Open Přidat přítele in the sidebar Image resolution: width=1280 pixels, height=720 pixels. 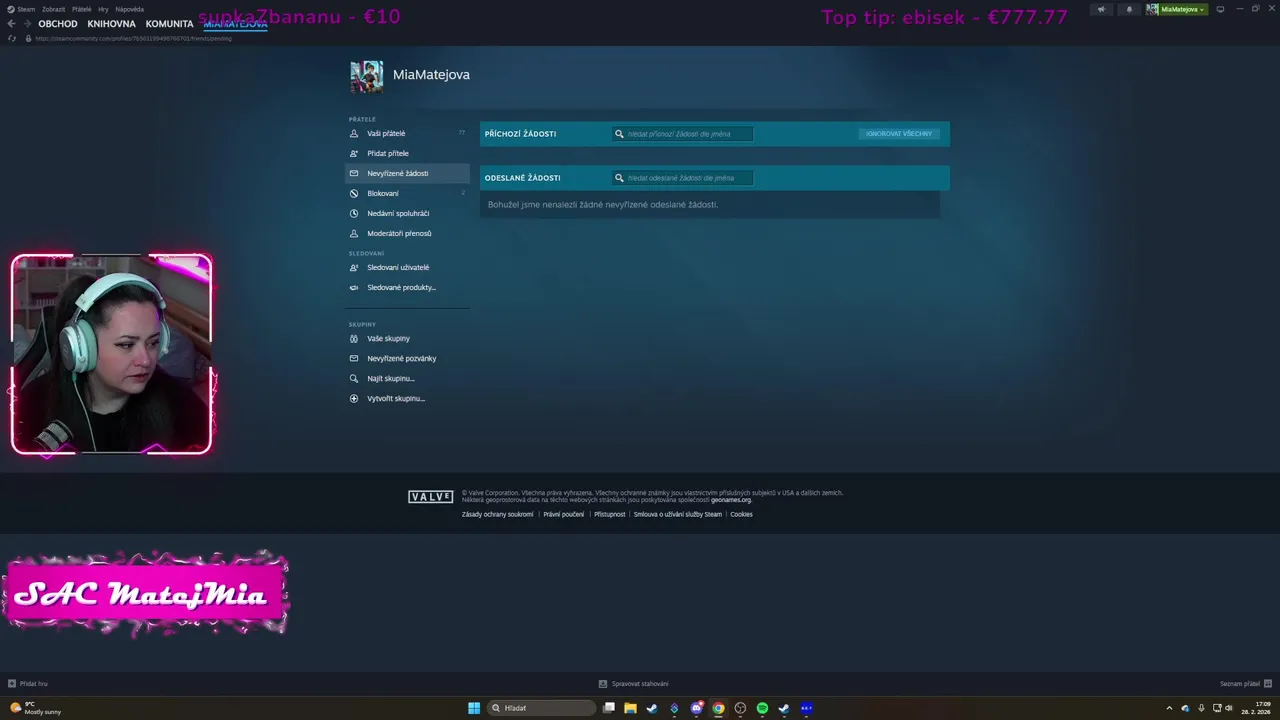pos(408,153)
